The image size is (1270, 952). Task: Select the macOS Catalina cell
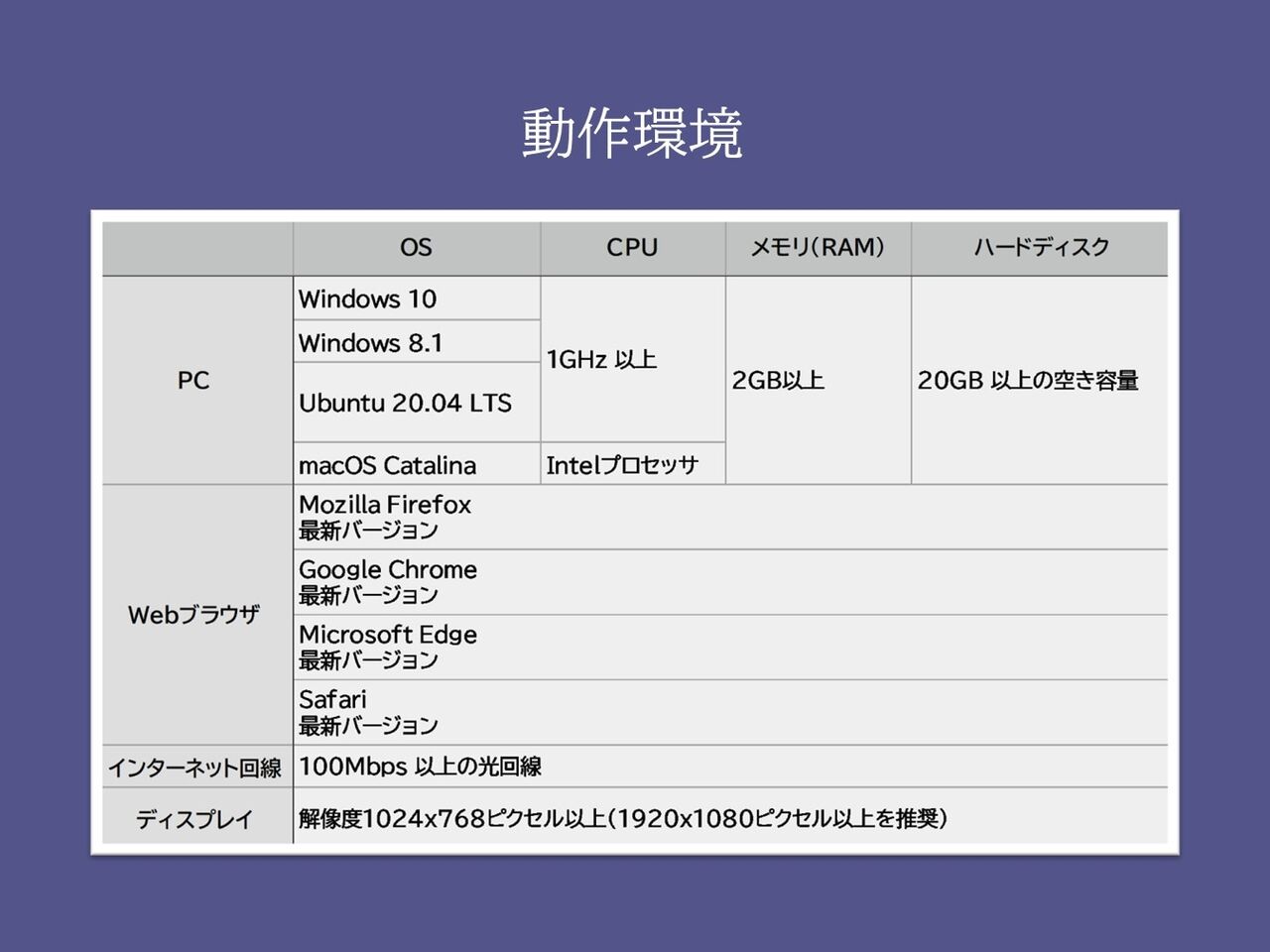click(x=417, y=464)
